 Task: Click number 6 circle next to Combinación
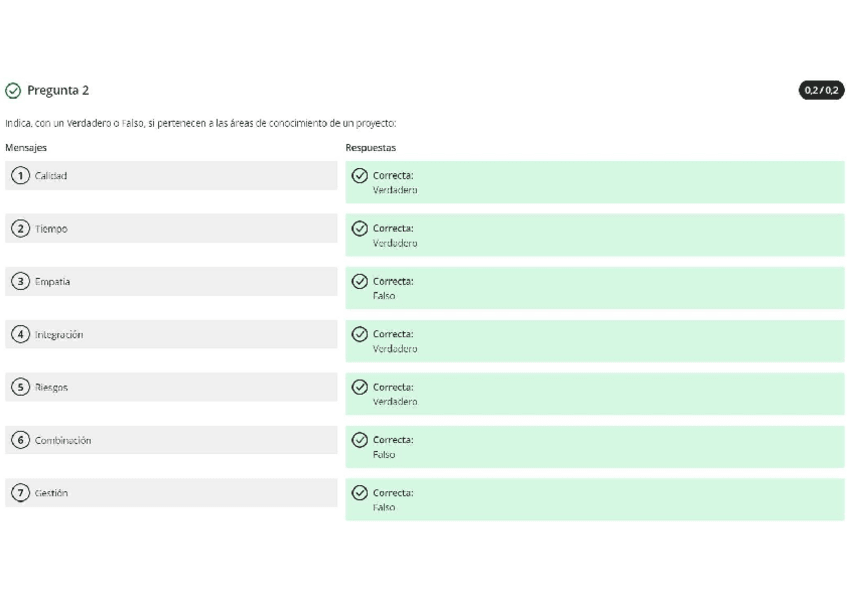(x=20, y=440)
